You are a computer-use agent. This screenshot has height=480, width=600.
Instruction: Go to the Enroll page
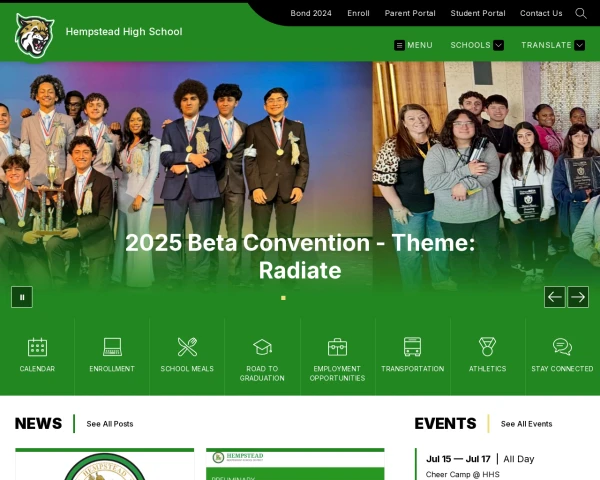(x=358, y=13)
